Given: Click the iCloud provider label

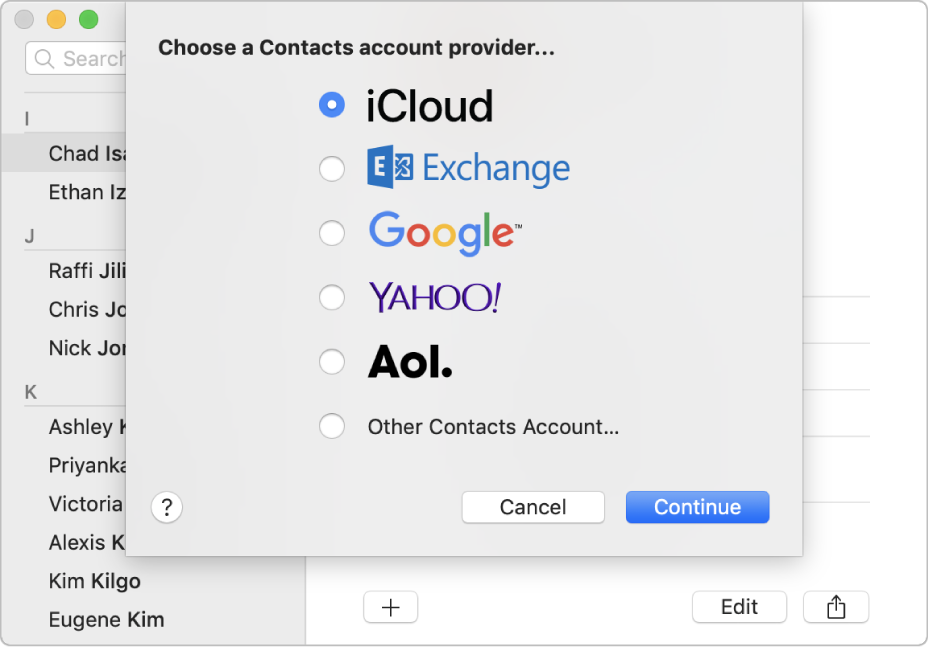Looking at the screenshot, I should [430, 105].
